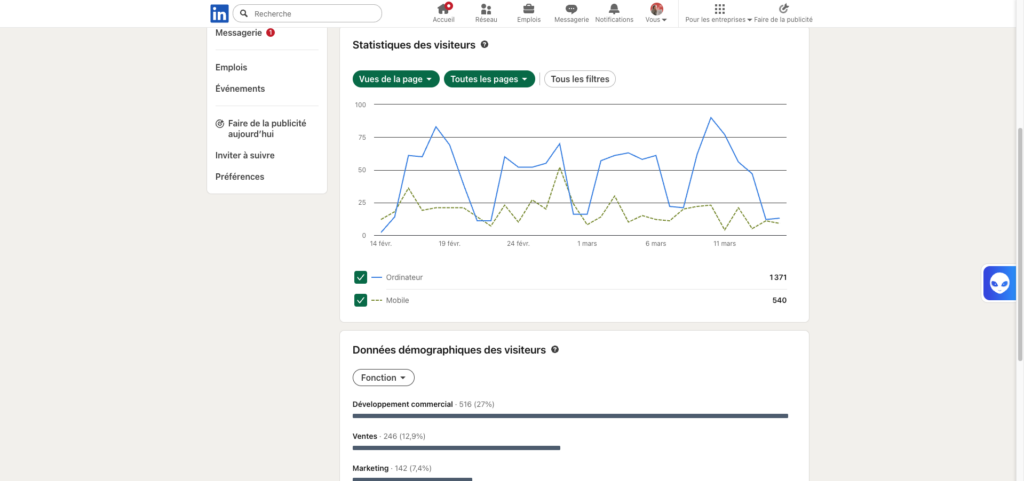Click the Tous les filtres button

click(x=580, y=79)
